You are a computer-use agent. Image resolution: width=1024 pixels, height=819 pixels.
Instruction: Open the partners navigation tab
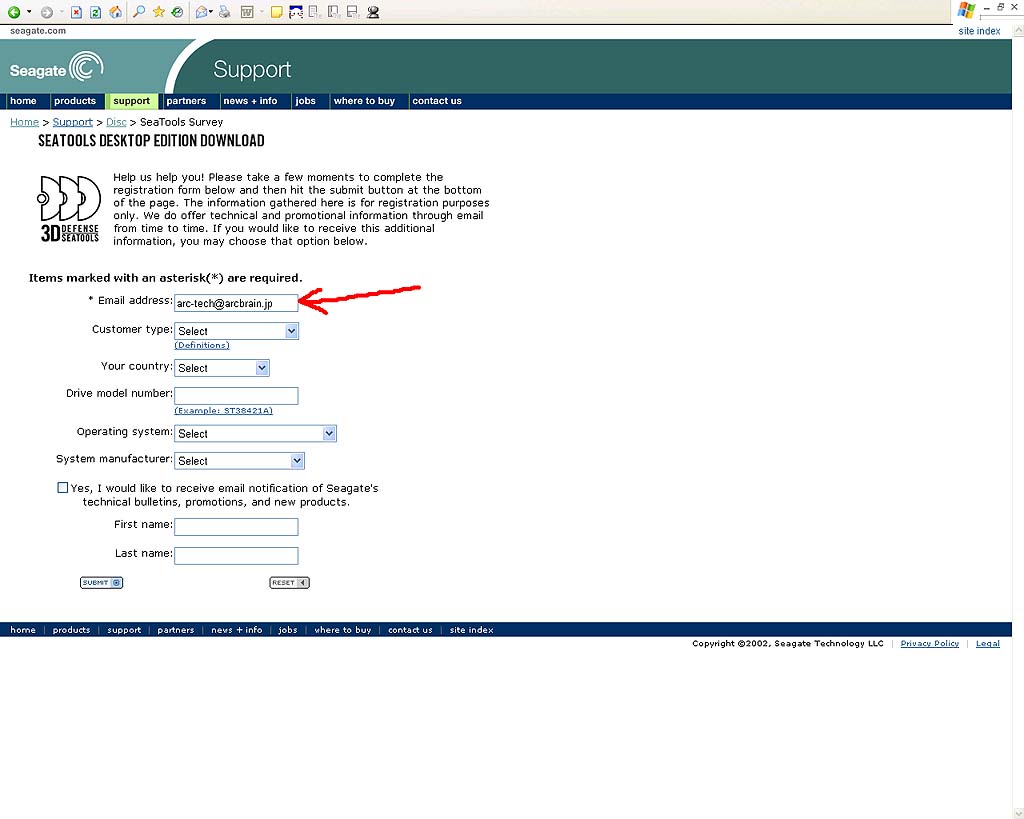tap(186, 101)
